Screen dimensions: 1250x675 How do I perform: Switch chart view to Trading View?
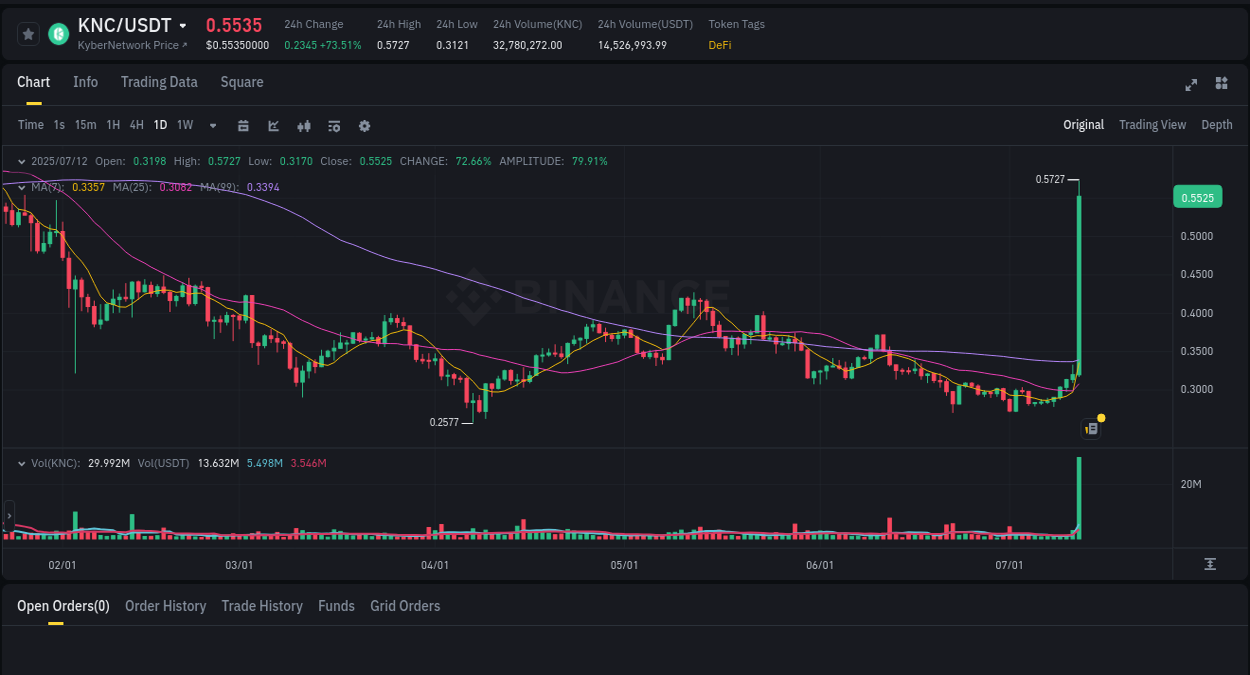click(x=1152, y=125)
